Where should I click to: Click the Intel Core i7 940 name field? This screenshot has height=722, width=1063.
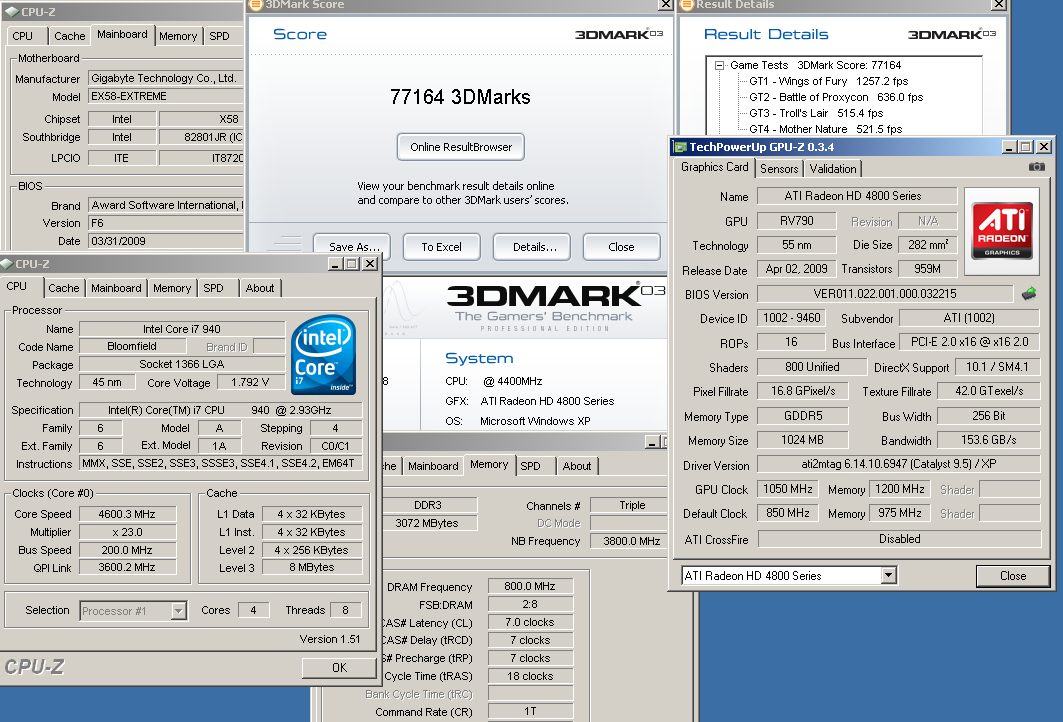tap(182, 329)
